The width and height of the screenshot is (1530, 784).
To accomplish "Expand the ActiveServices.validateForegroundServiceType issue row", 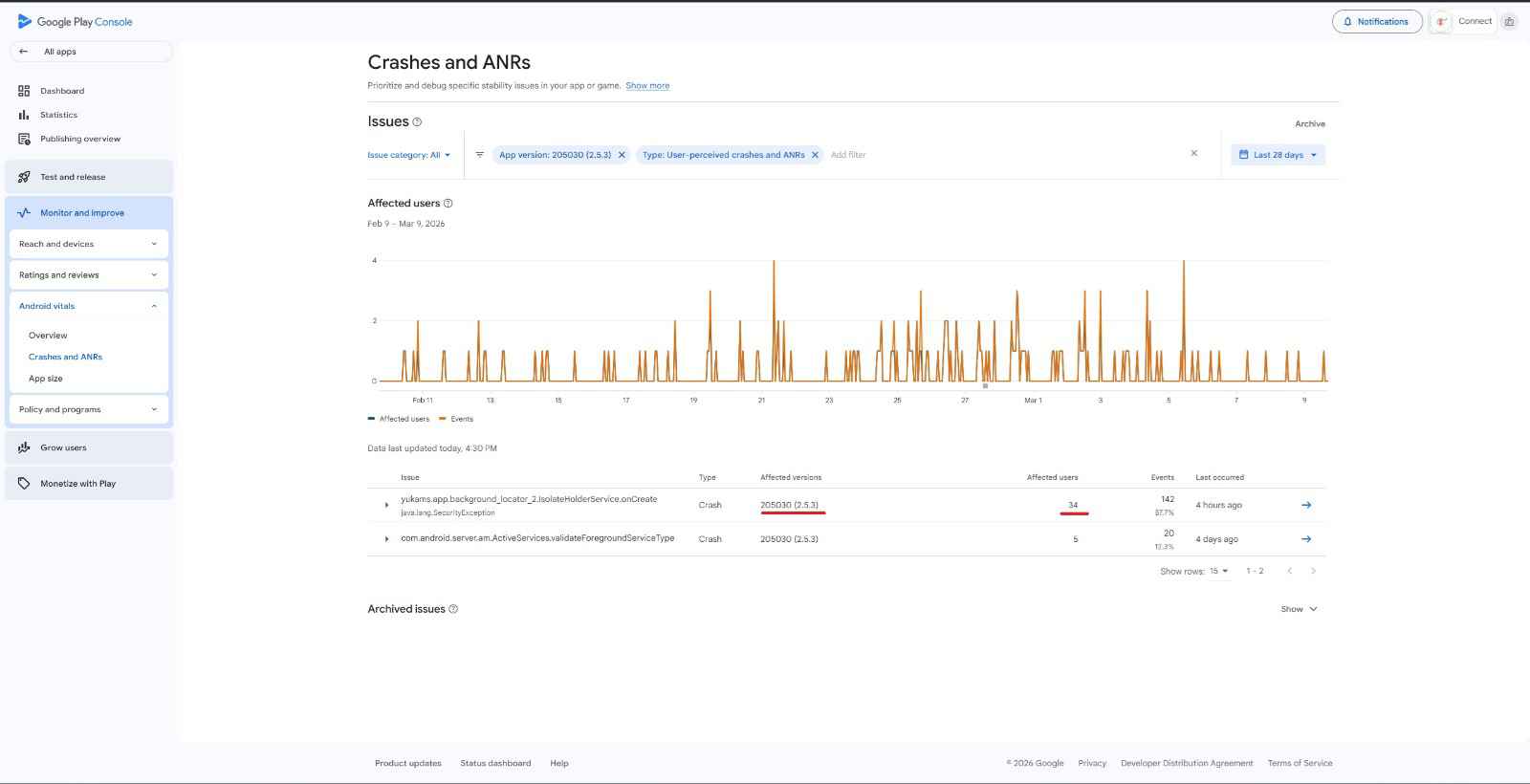I will tap(386, 539).
